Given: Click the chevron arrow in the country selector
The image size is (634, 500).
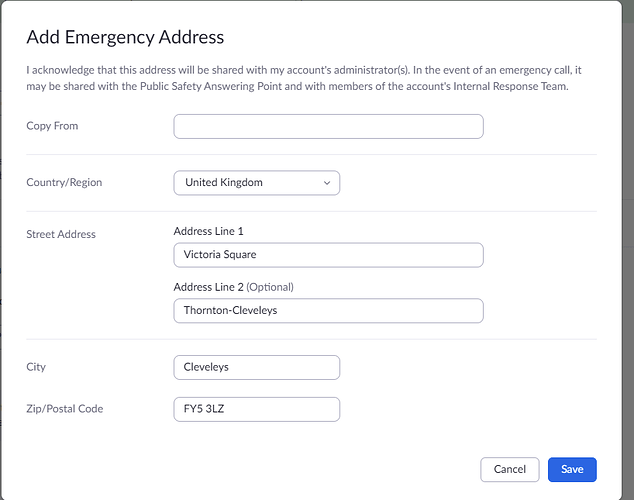Looking at the screenshot, I should pyautogui.click(x=327, y=183).
